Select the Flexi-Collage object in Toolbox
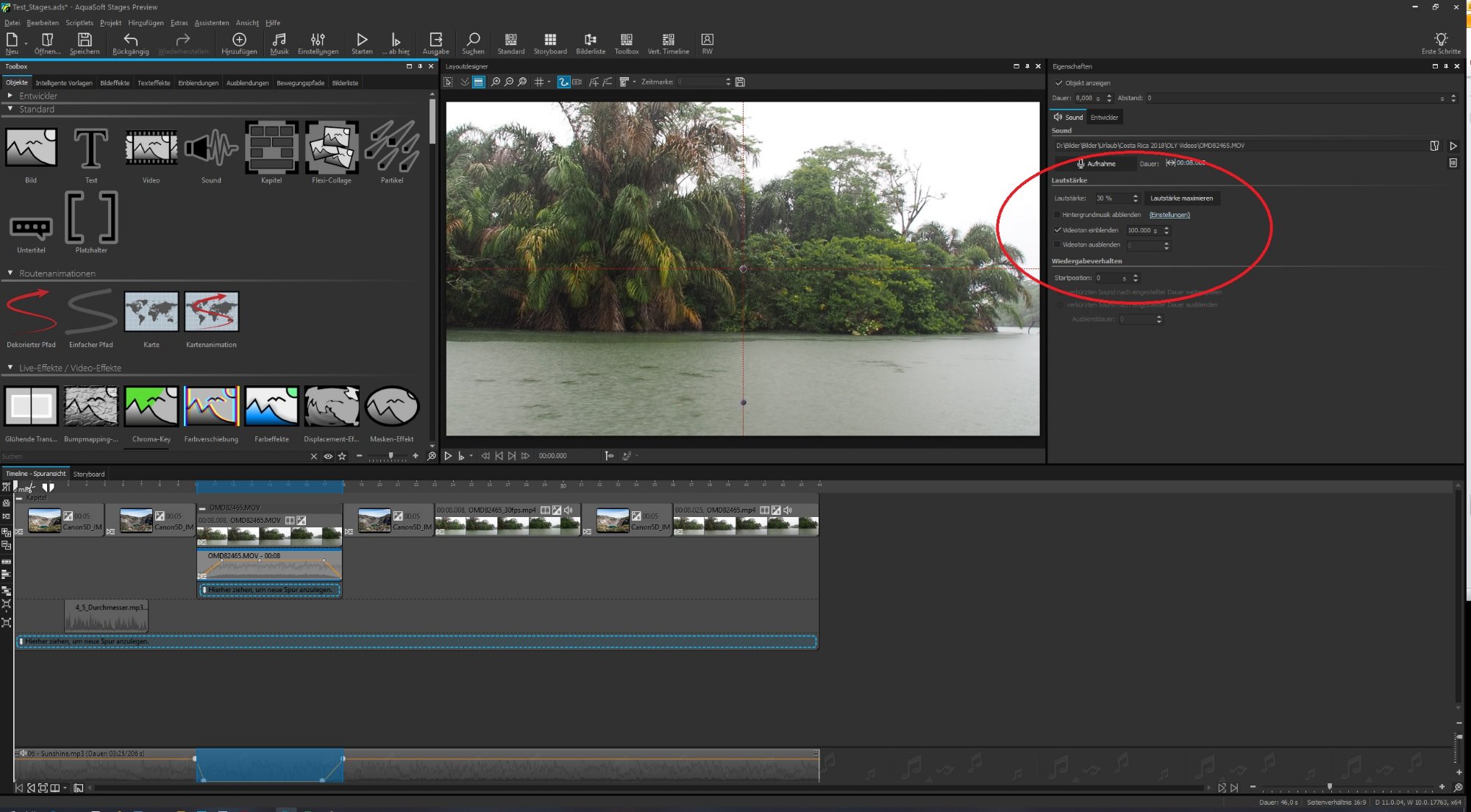Screen dimensions: 1471x812 332,148
